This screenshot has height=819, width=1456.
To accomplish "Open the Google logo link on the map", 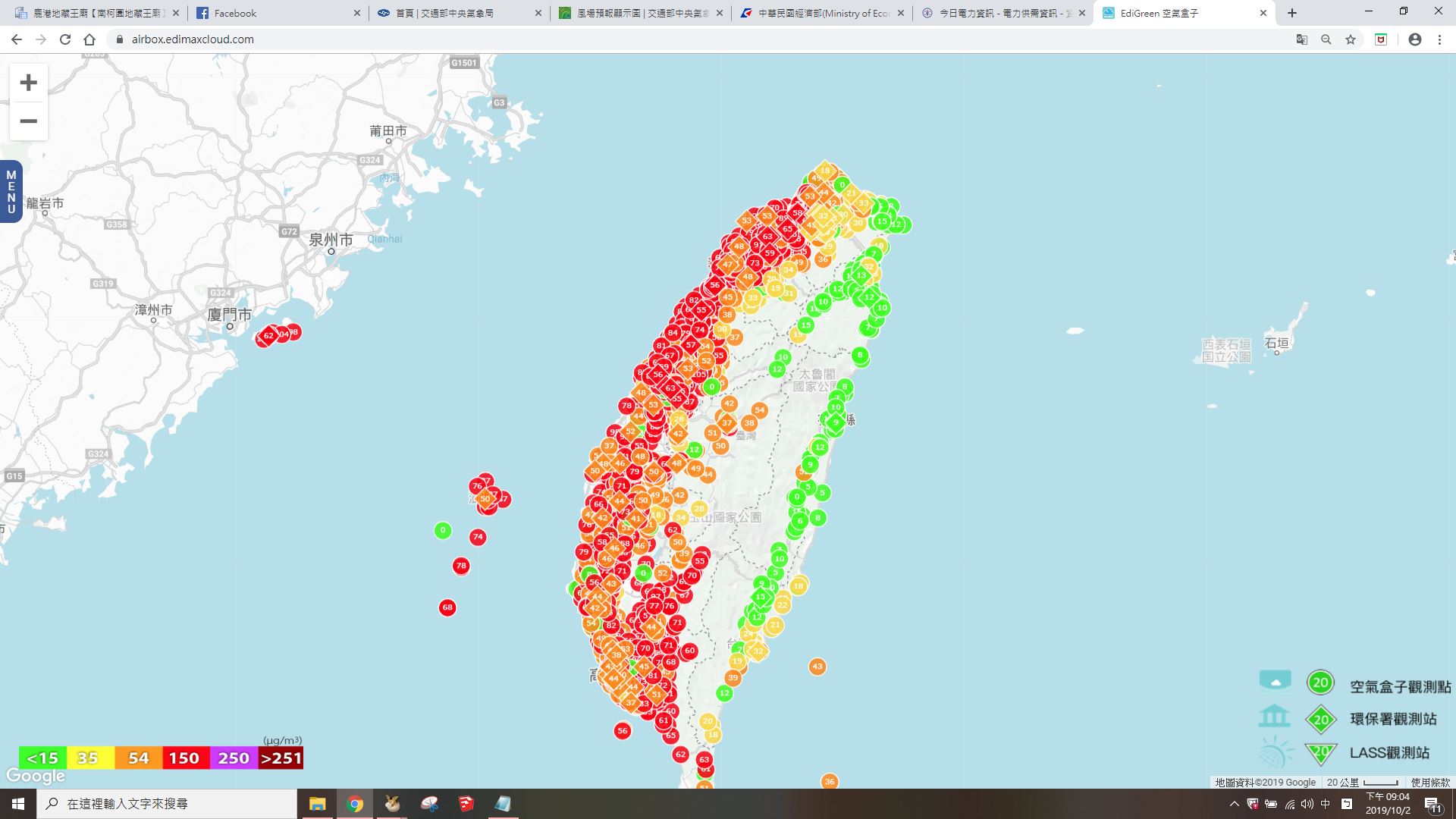I will (x=36, y=777).
